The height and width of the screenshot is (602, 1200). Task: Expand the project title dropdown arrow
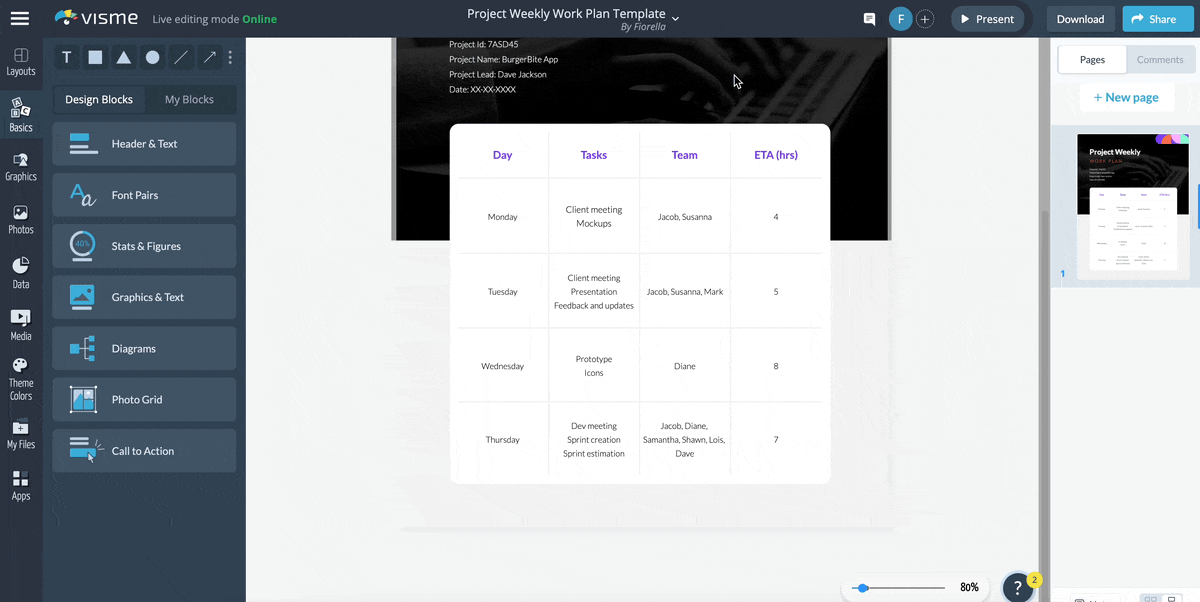676,18
